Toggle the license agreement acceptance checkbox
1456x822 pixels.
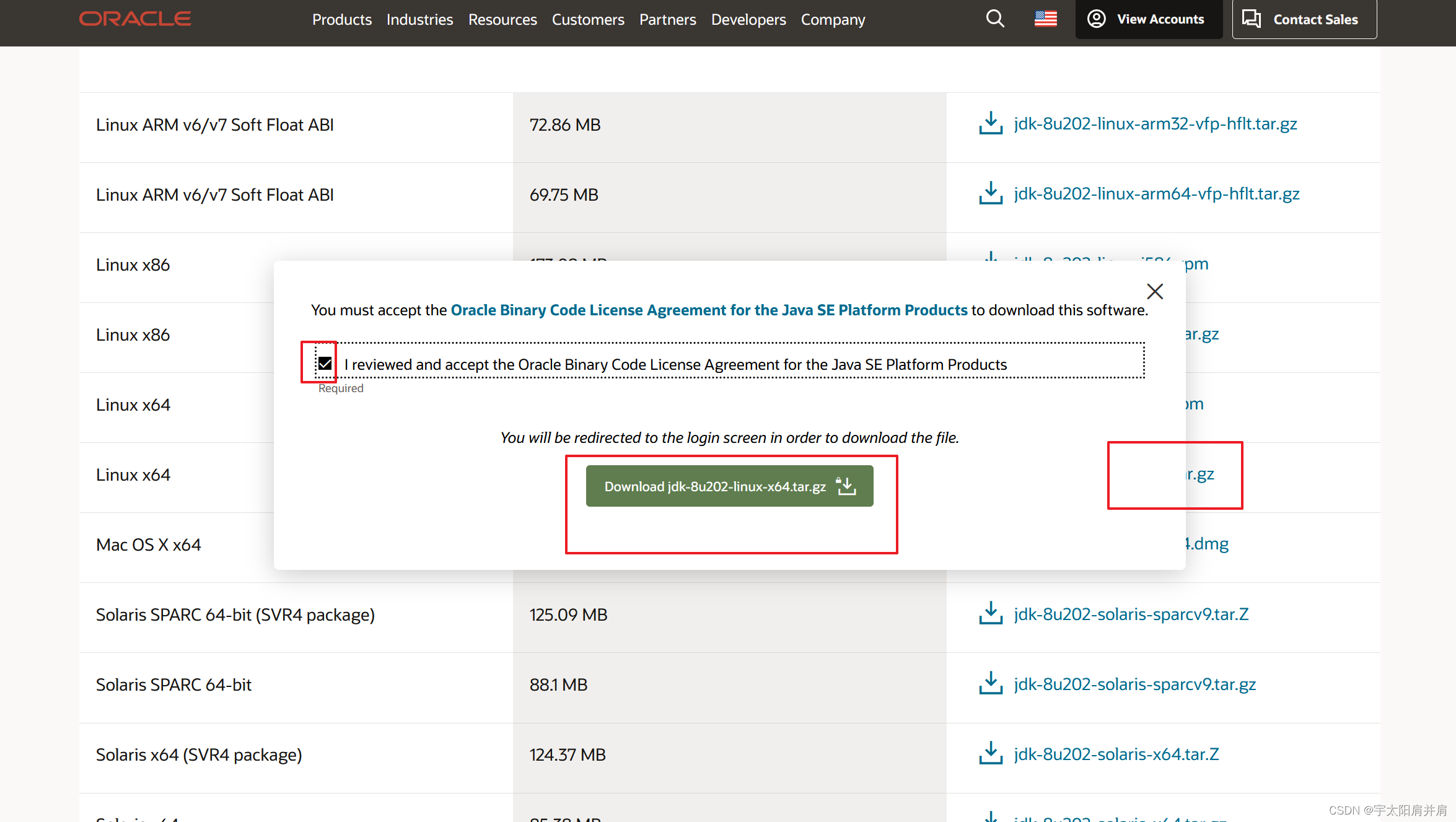point(325,364)
